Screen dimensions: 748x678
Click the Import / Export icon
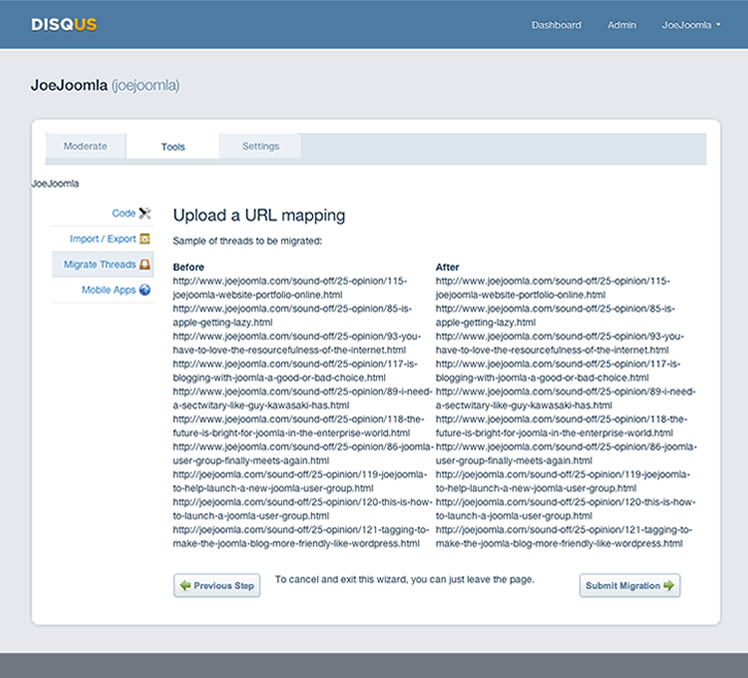[144, 239]
